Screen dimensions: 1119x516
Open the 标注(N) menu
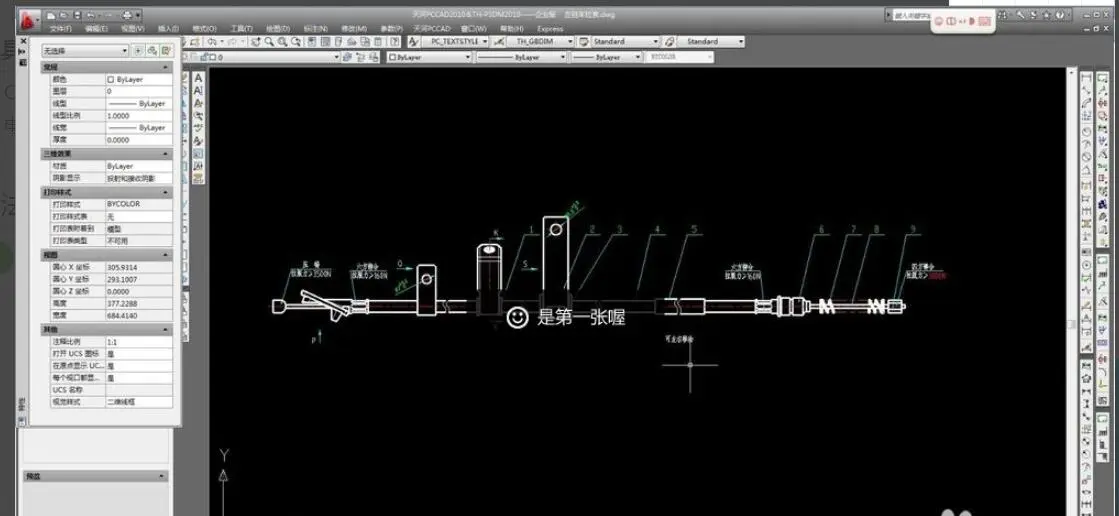(315, 29)
